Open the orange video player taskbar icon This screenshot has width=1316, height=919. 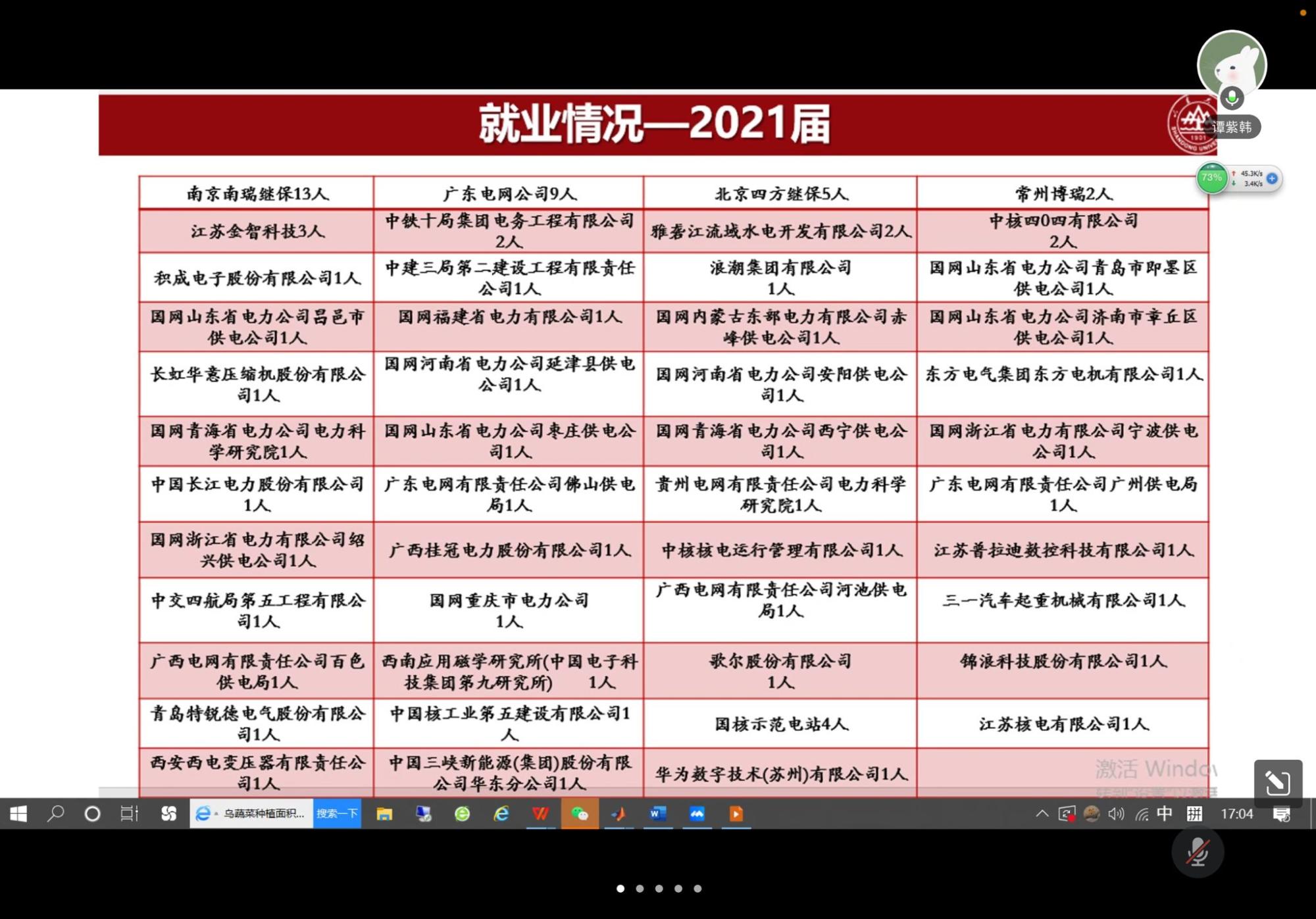coord(736,814)
